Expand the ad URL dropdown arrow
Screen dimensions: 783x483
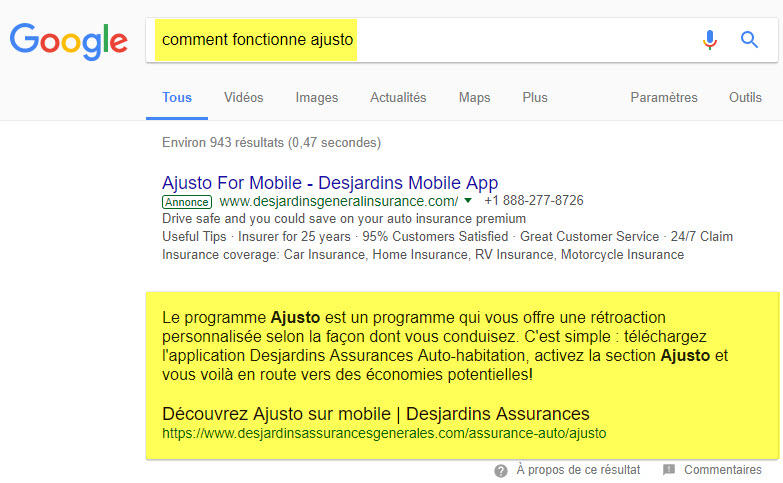tap(468, 201)
